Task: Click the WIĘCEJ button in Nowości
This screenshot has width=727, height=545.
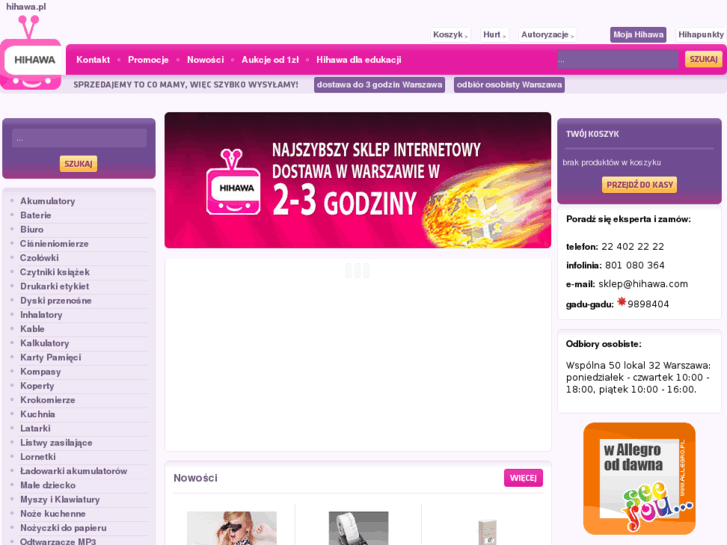Action: 523,478
